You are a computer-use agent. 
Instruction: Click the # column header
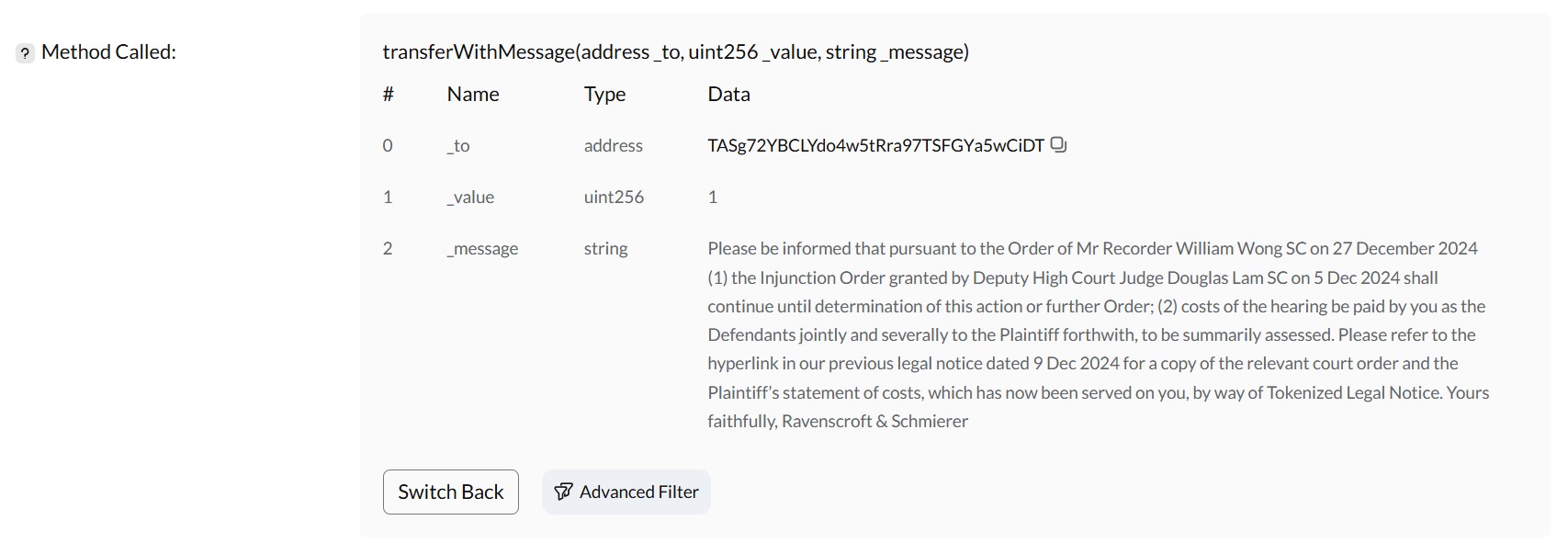389,94
